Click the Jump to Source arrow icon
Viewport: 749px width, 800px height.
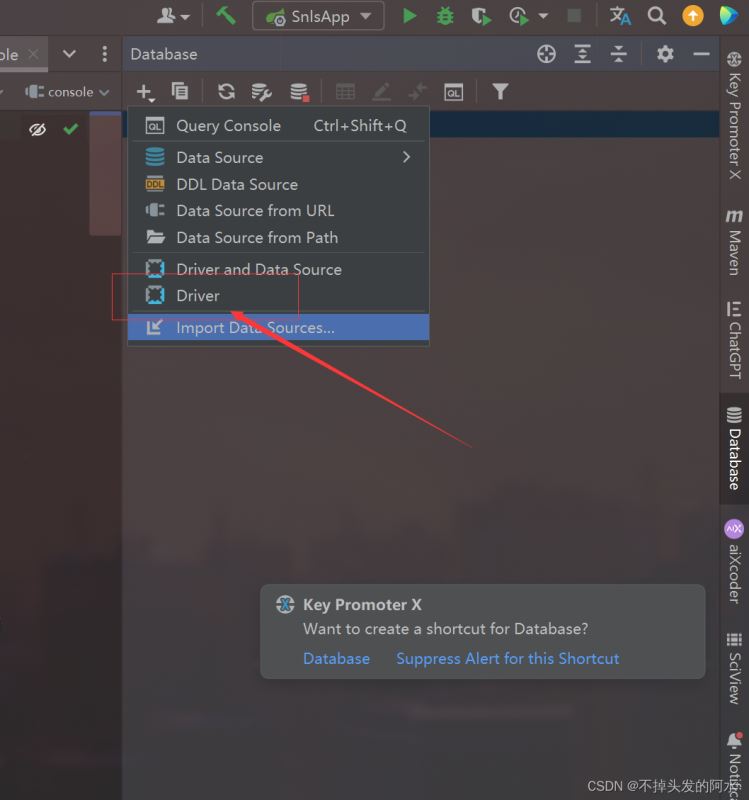tap(417, 92)
